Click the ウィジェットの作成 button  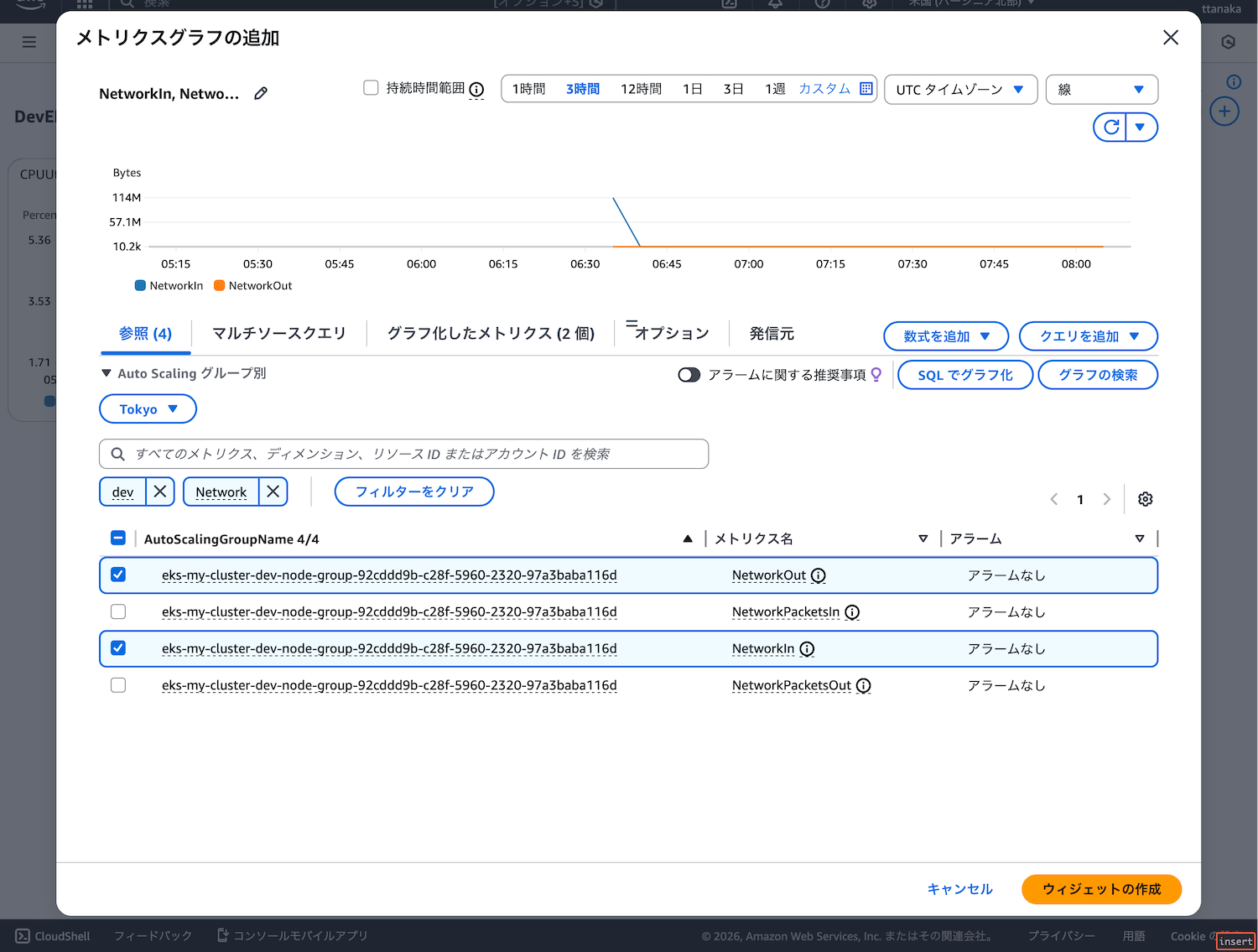point(1101,889)
